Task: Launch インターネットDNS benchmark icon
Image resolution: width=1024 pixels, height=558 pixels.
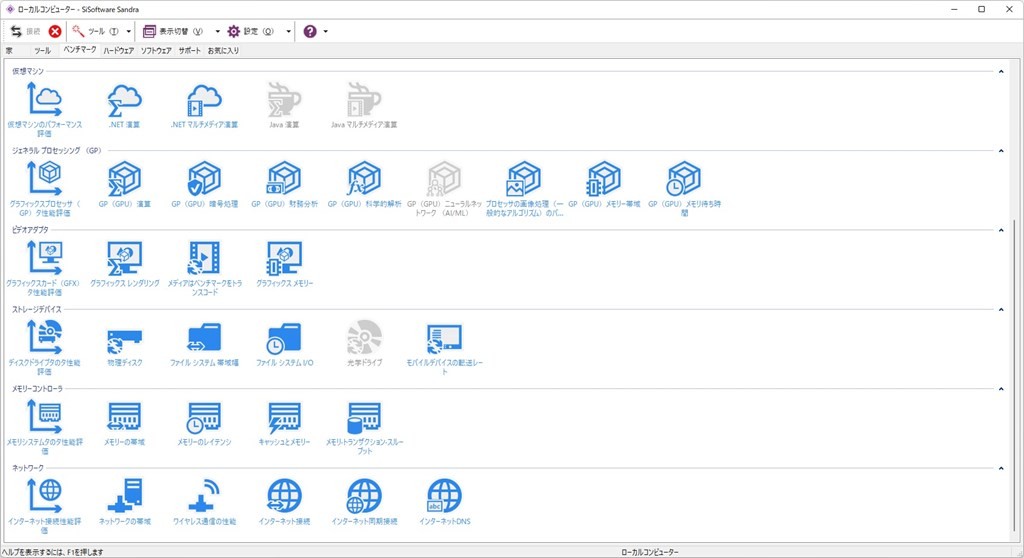Action: [444, 497]
